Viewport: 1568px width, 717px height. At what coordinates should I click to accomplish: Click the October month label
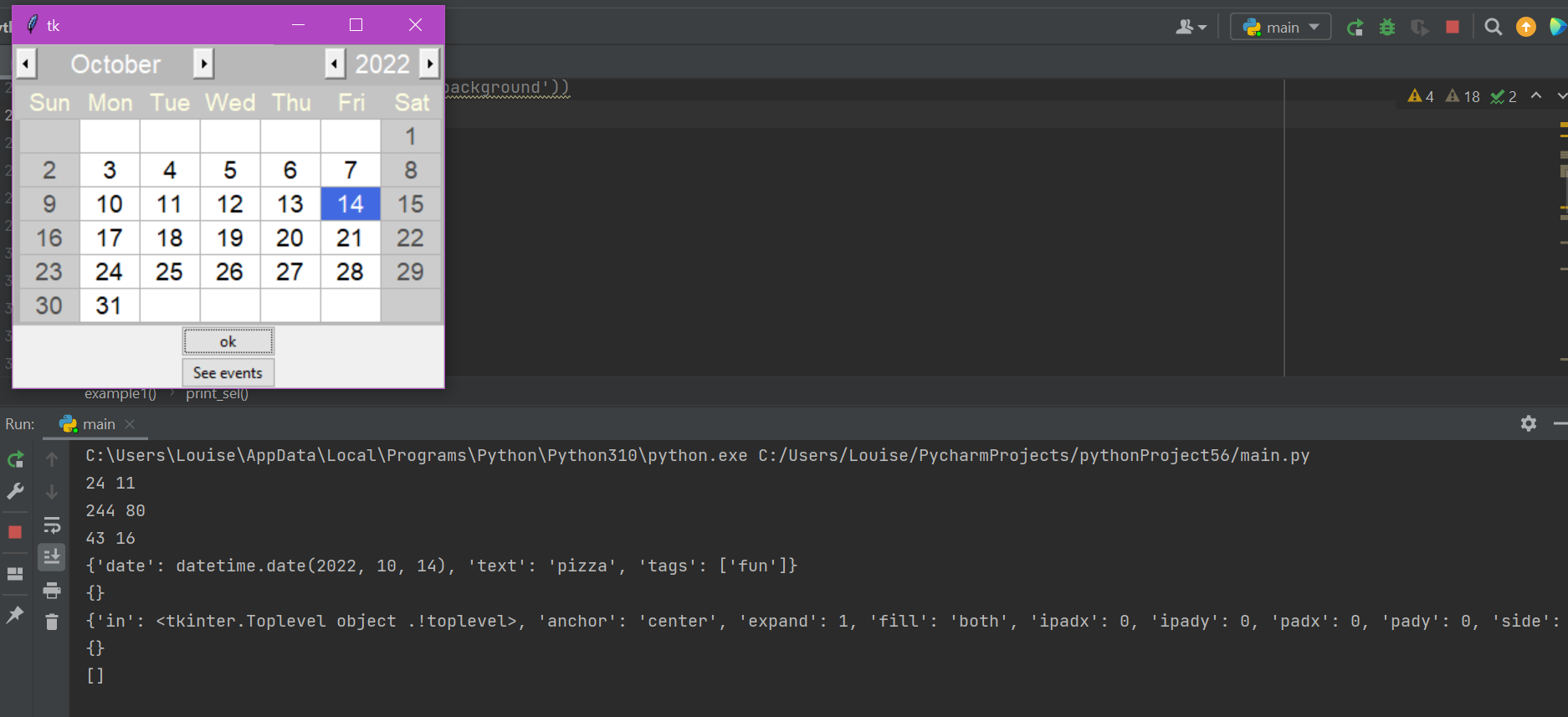[x=115, y=64]
